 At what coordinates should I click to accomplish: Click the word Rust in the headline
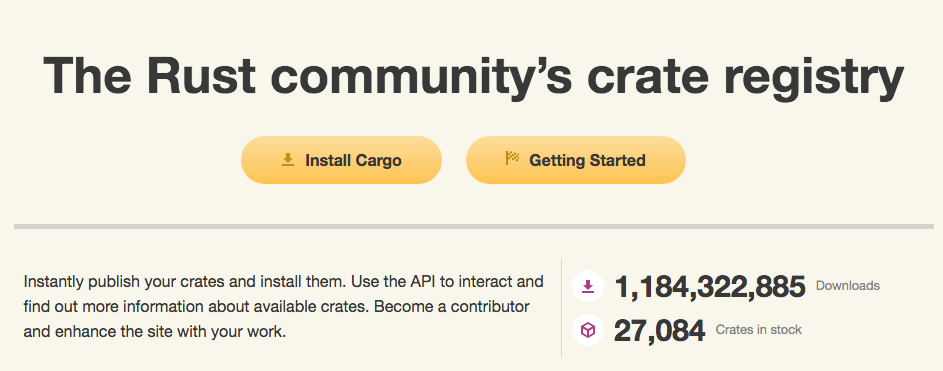201,75
